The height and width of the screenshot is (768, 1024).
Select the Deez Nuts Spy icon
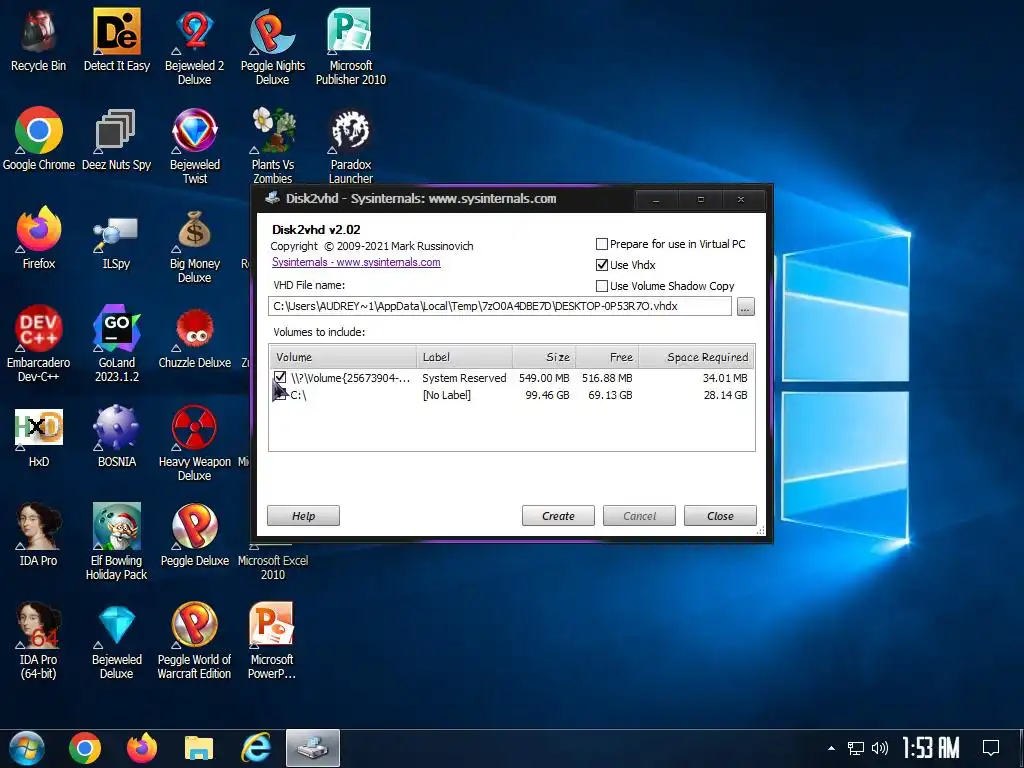pos(116,140)
